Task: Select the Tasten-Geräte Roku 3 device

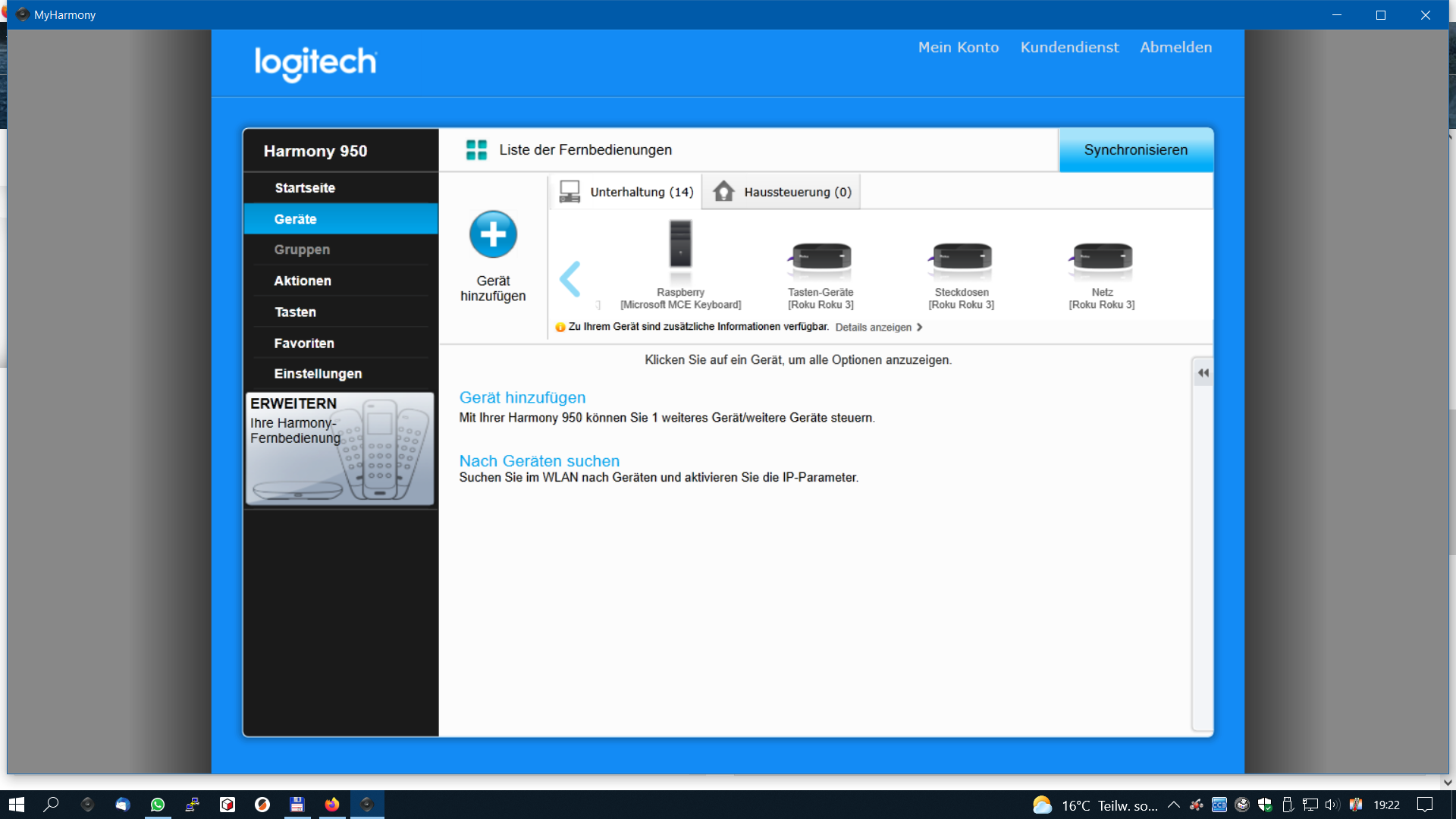Action: [821, 276]
